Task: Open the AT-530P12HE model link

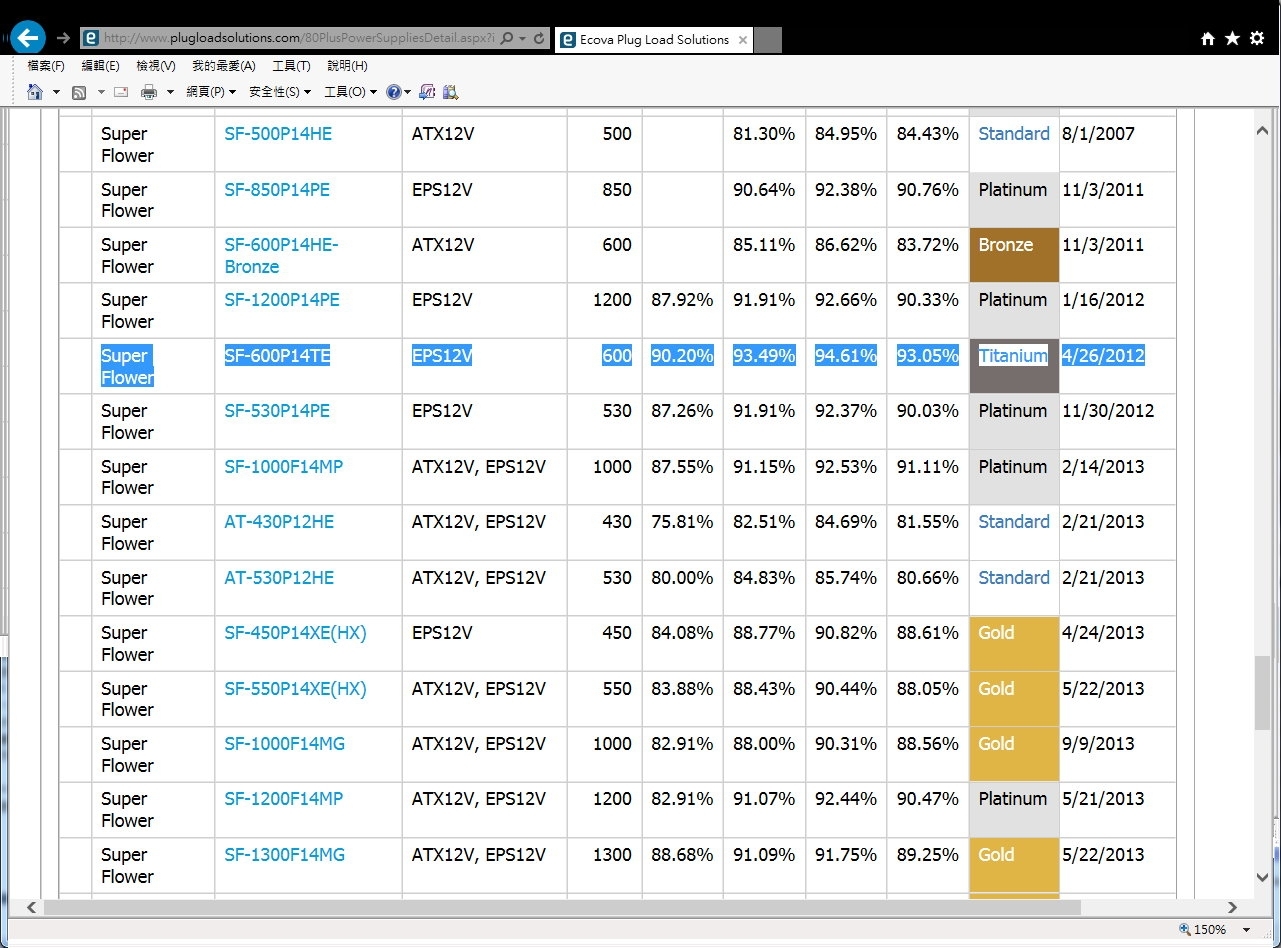Action: pyautogui.click(x=279, y=578)
